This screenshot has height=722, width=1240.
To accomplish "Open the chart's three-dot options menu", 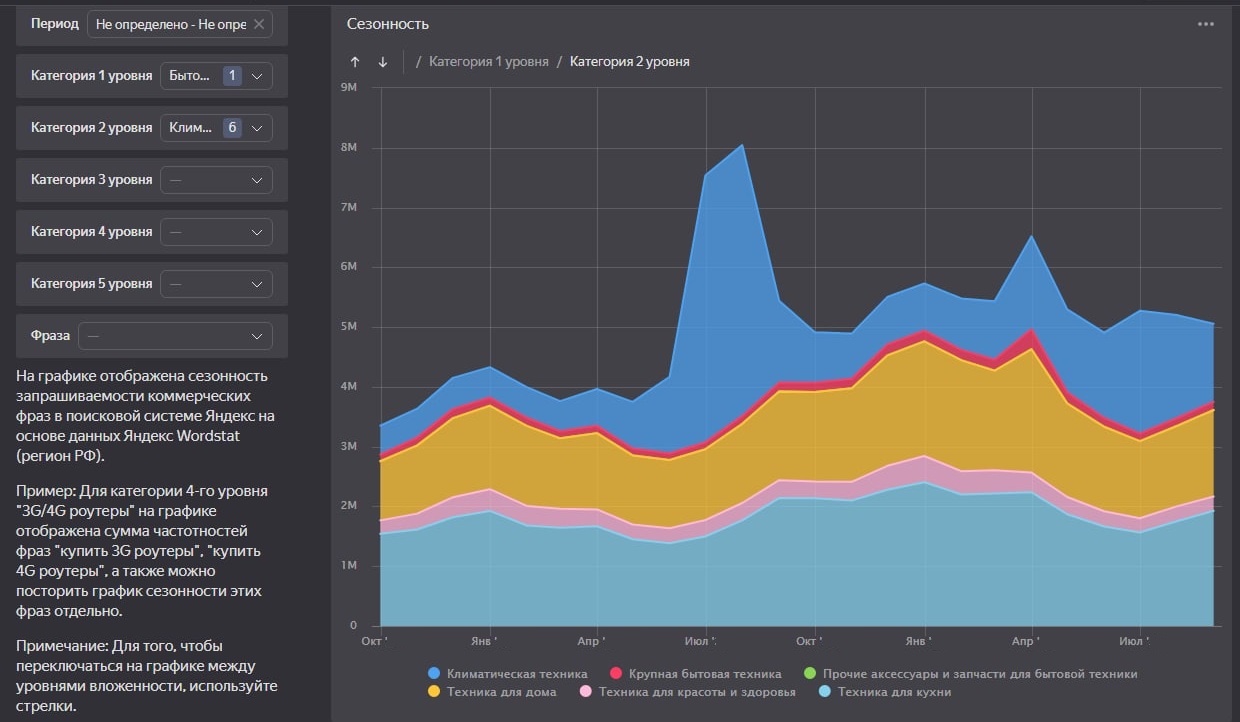I will [1206, 24].
